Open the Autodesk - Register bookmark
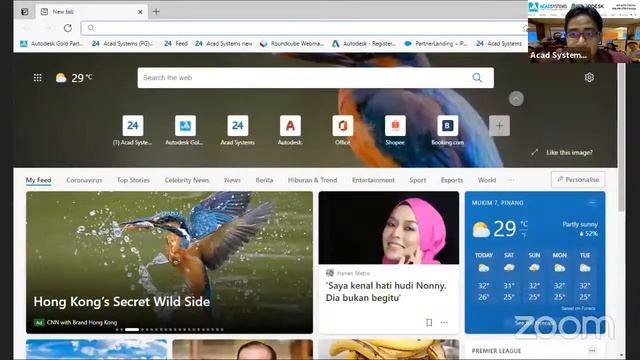 [x=364, y=43]
